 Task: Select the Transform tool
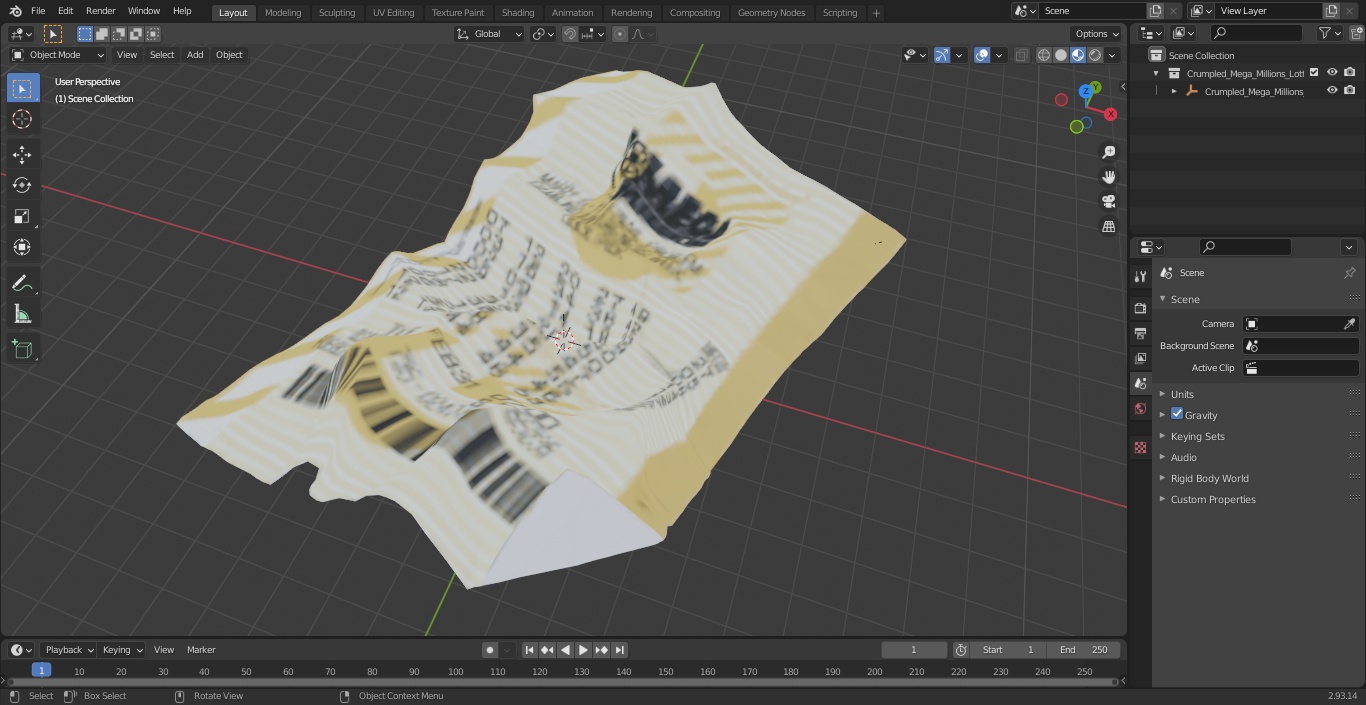click(22, 247)
